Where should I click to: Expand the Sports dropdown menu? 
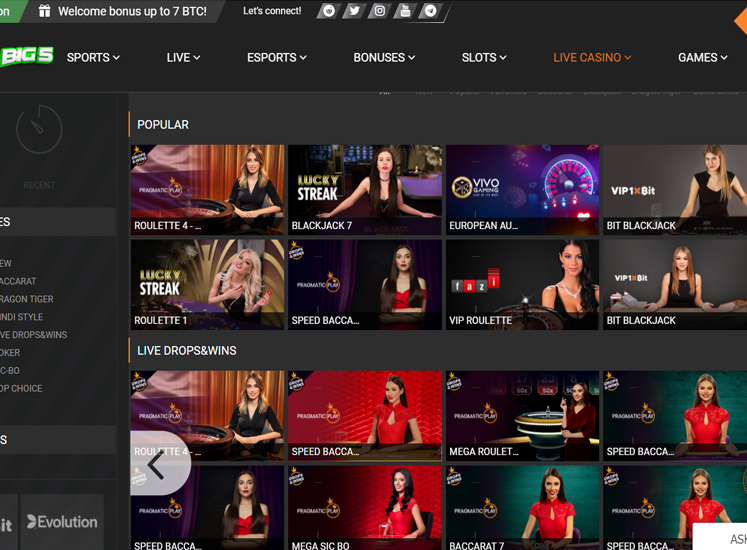tap(93, 58)
